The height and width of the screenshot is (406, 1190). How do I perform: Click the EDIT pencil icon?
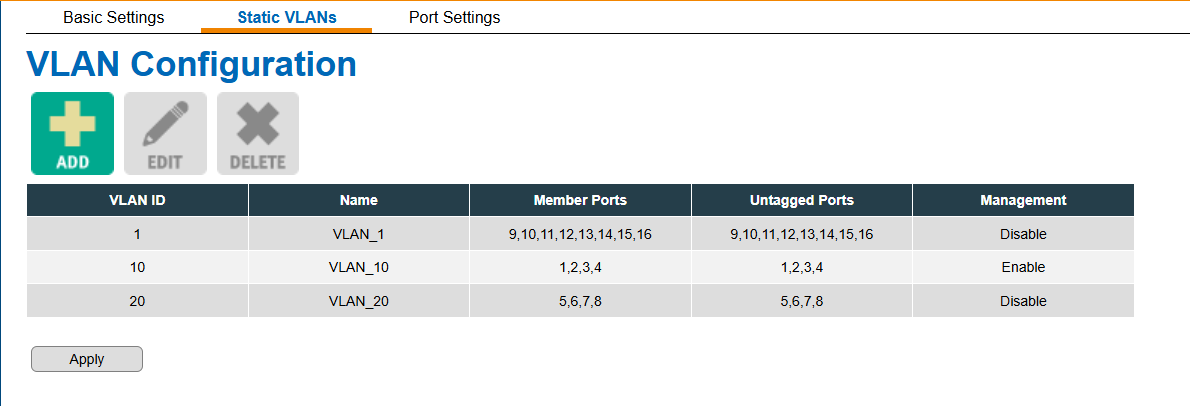tap(165, 134)
